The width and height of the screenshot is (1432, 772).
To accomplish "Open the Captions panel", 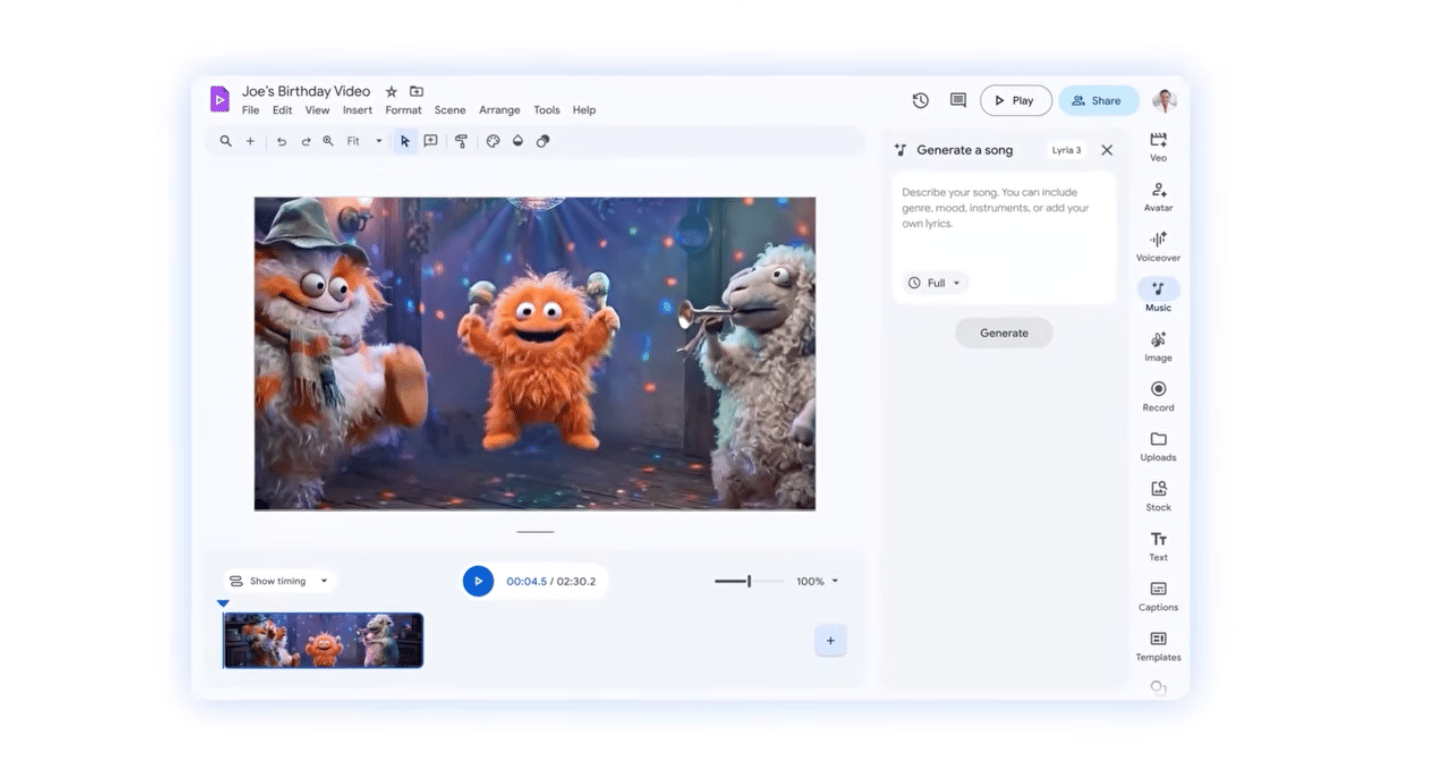I will [x=1158, y=595].
